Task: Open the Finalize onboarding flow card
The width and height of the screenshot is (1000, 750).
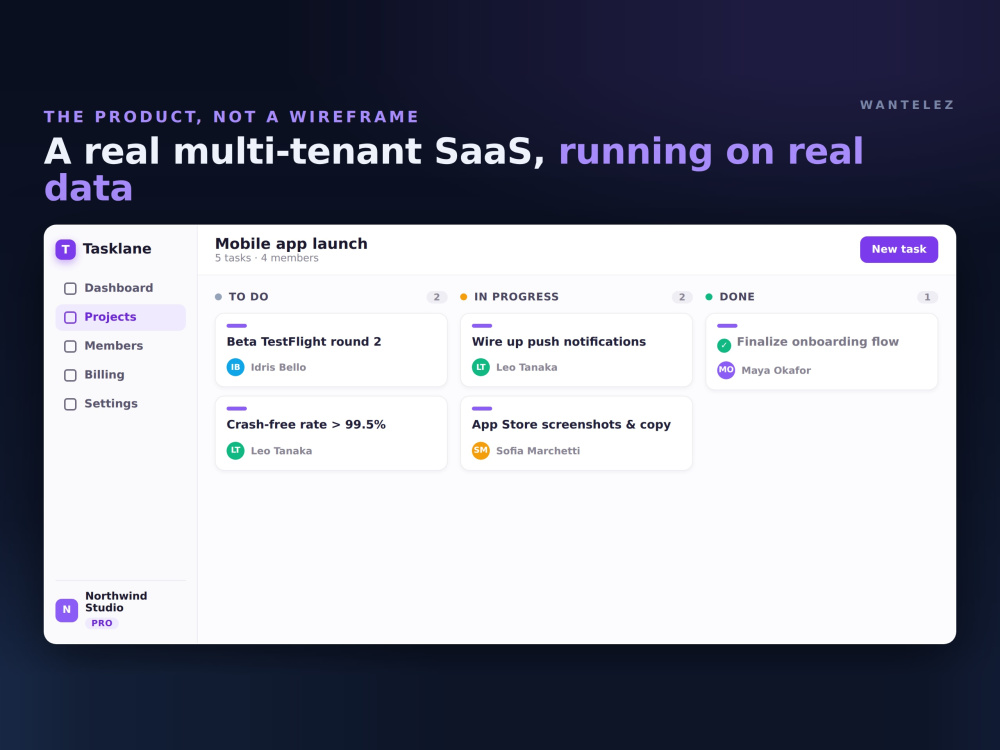Action: [821, 351]
